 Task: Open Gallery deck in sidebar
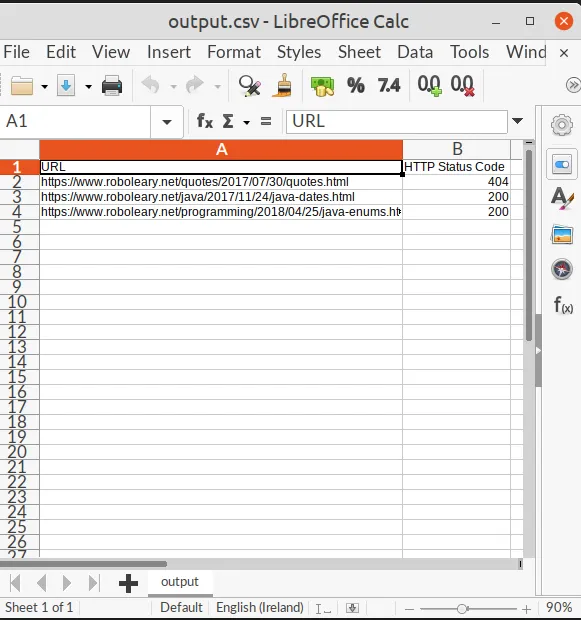tap(562, 234)
